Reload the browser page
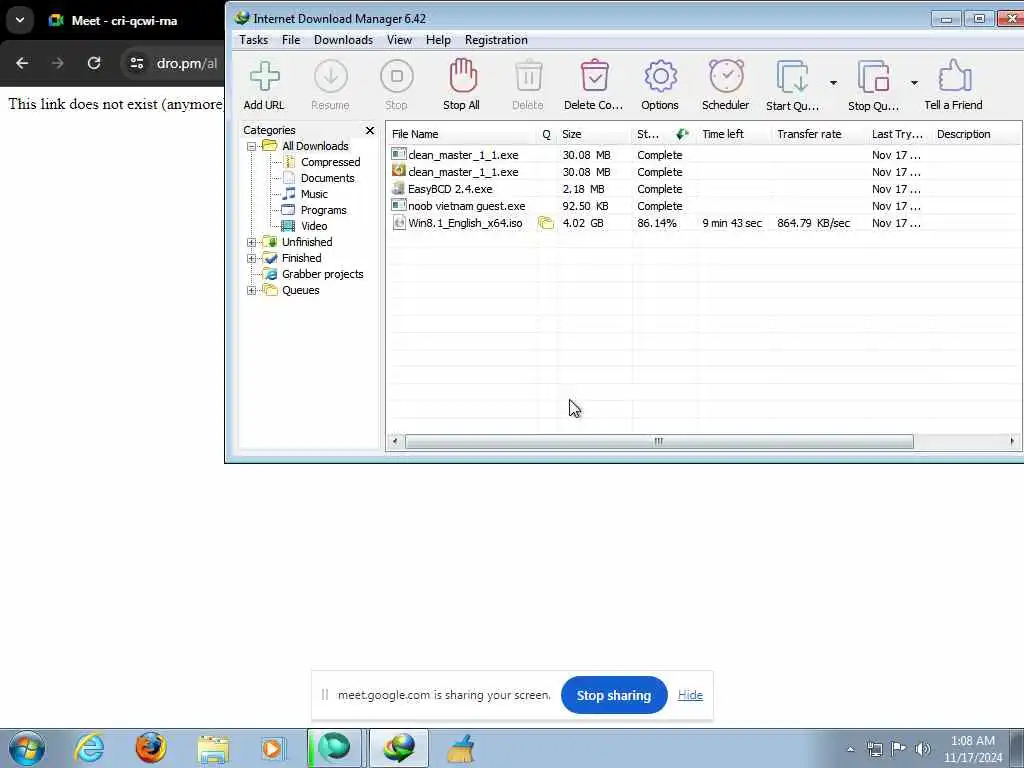 pyautogui.click(x=94, y=63)
